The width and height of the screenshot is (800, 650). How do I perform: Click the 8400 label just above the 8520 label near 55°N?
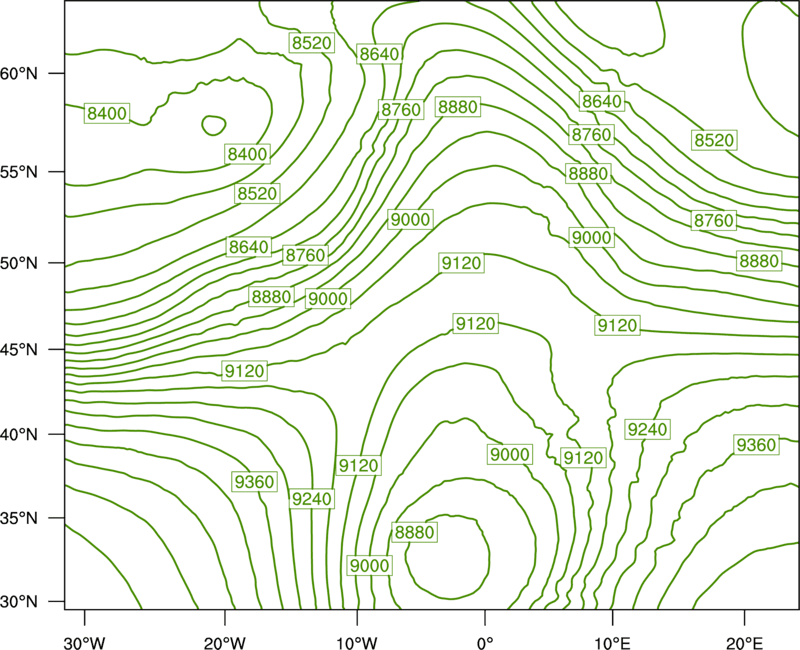click(x=247, y=154)
